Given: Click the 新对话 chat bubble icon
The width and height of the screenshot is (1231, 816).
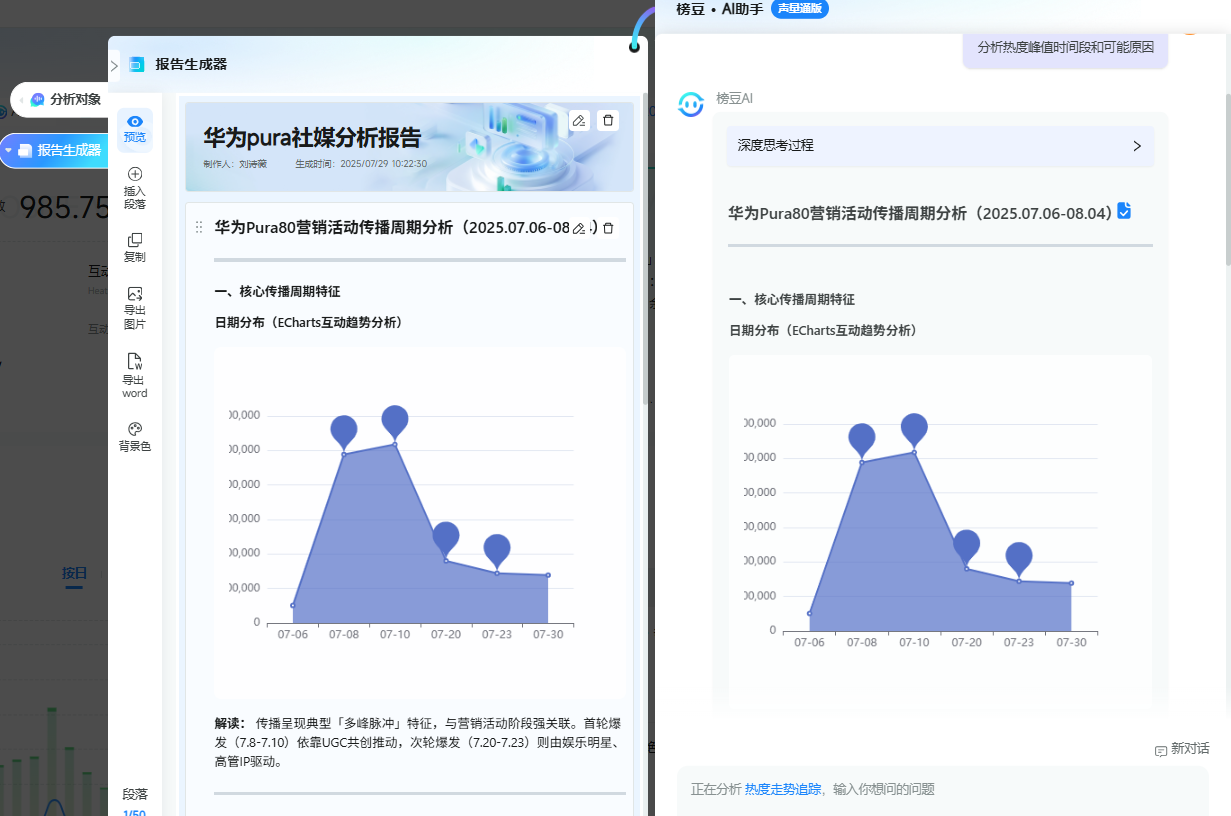Looking at the screenshot, I should pyautogui.click(x=1161, y=750).
